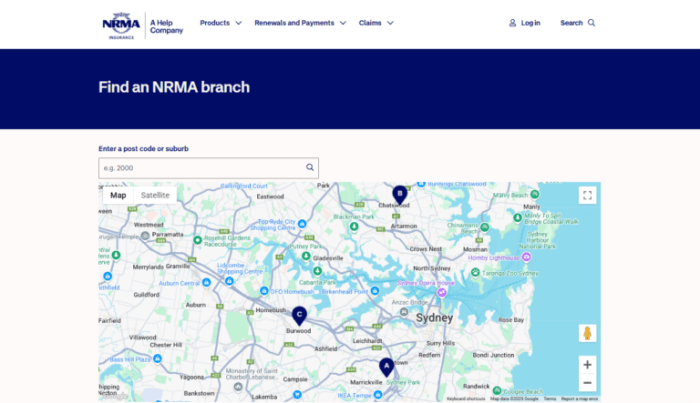700x403 pixels.
Task: Click the search magnifier in postcode field
Action: (x=310, y=168)
